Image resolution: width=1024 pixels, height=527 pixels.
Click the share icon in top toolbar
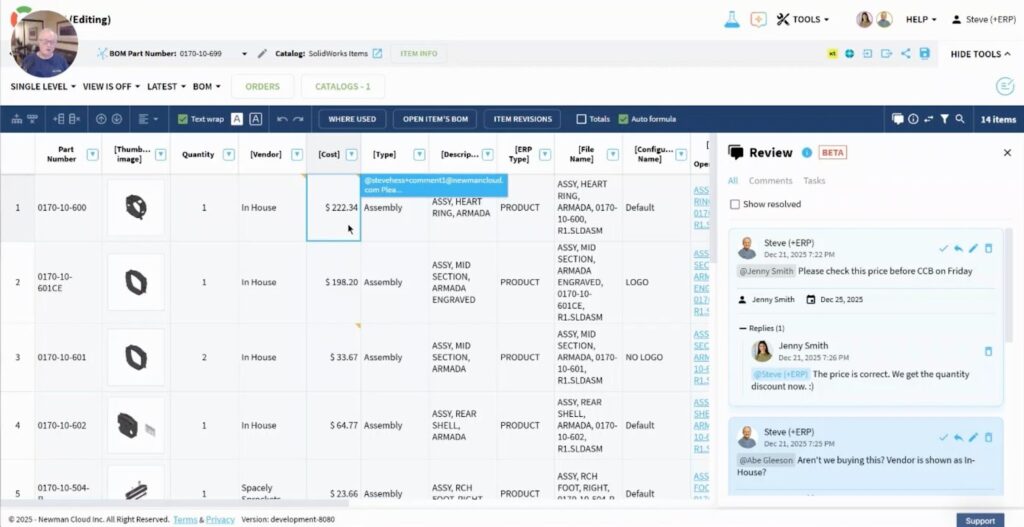click(906, 54)
